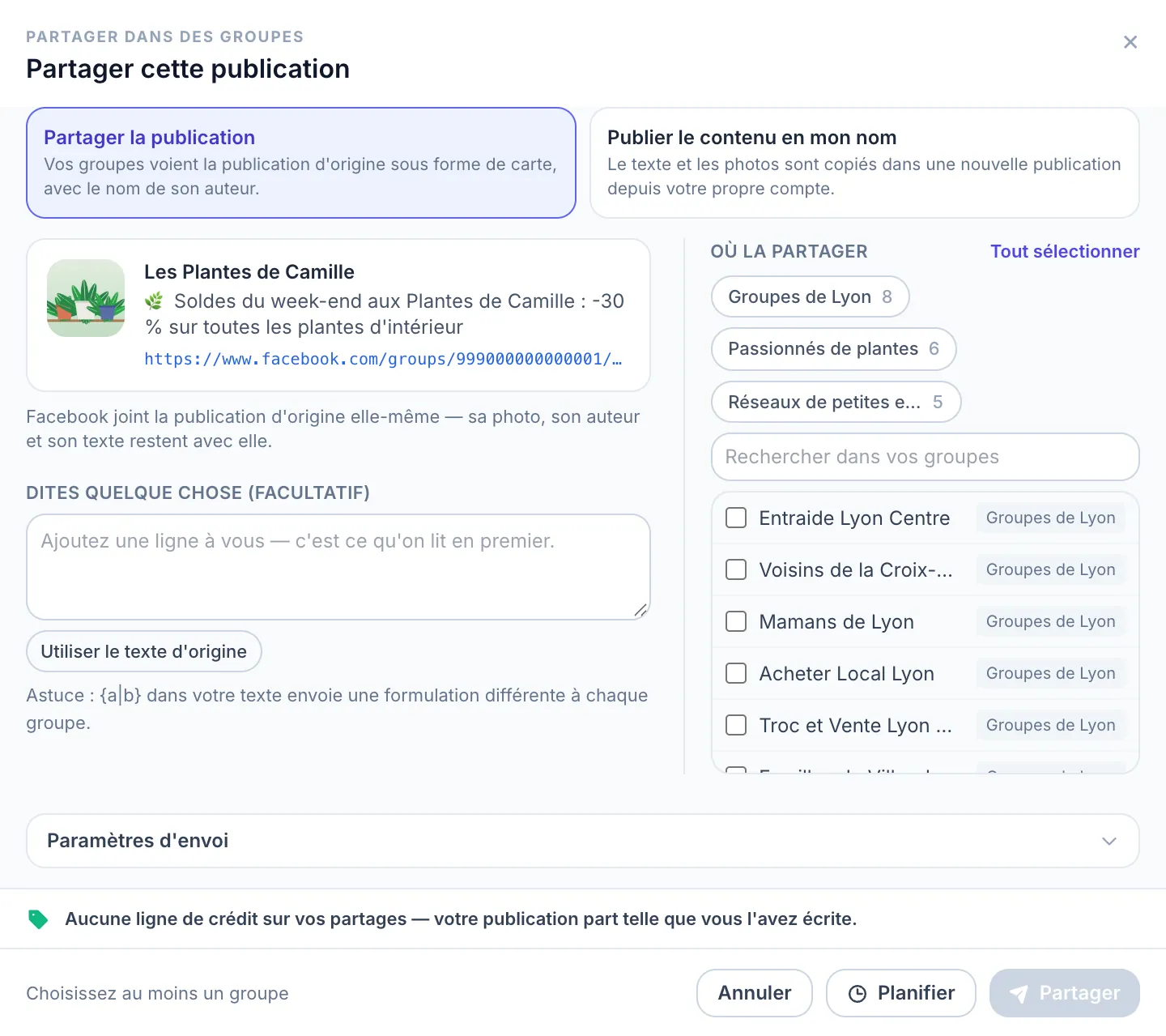Image resolution: width=1166 pixels, height=1036 pixels.
Task: Click the Annuler button
Action: click(755, 993)
